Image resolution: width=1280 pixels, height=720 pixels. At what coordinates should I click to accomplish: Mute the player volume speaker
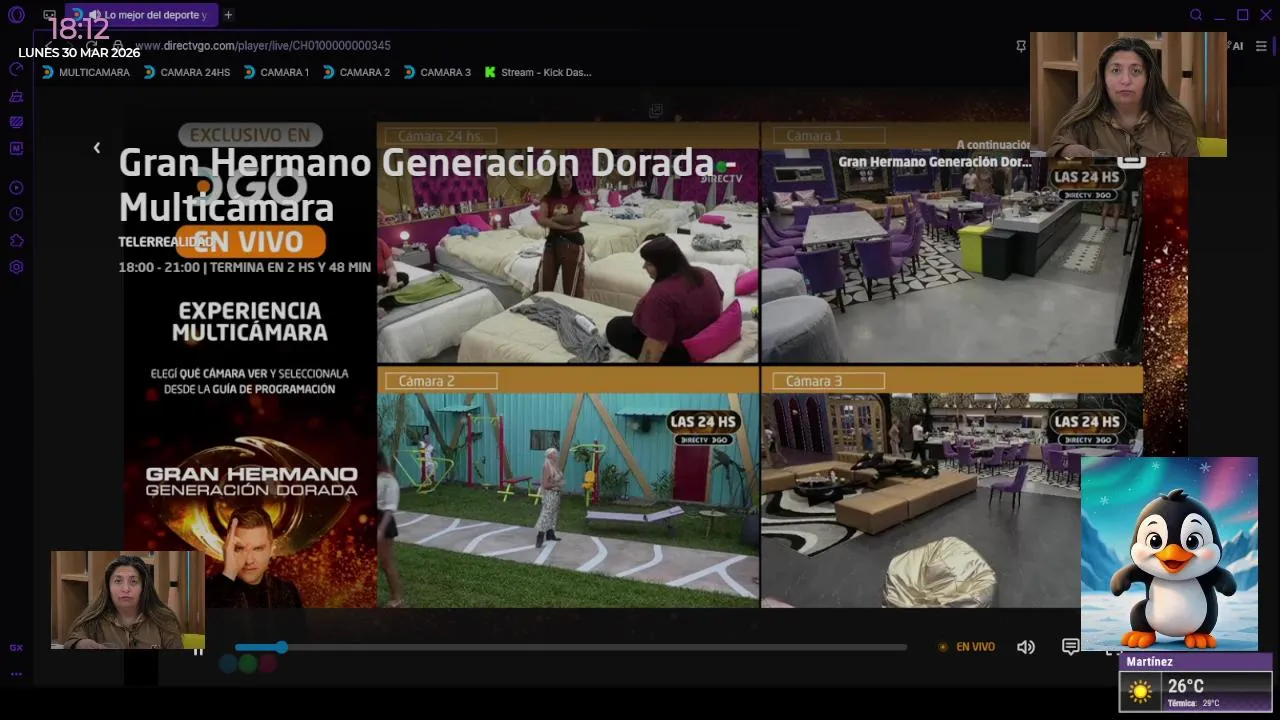(x=1026, y=647)
